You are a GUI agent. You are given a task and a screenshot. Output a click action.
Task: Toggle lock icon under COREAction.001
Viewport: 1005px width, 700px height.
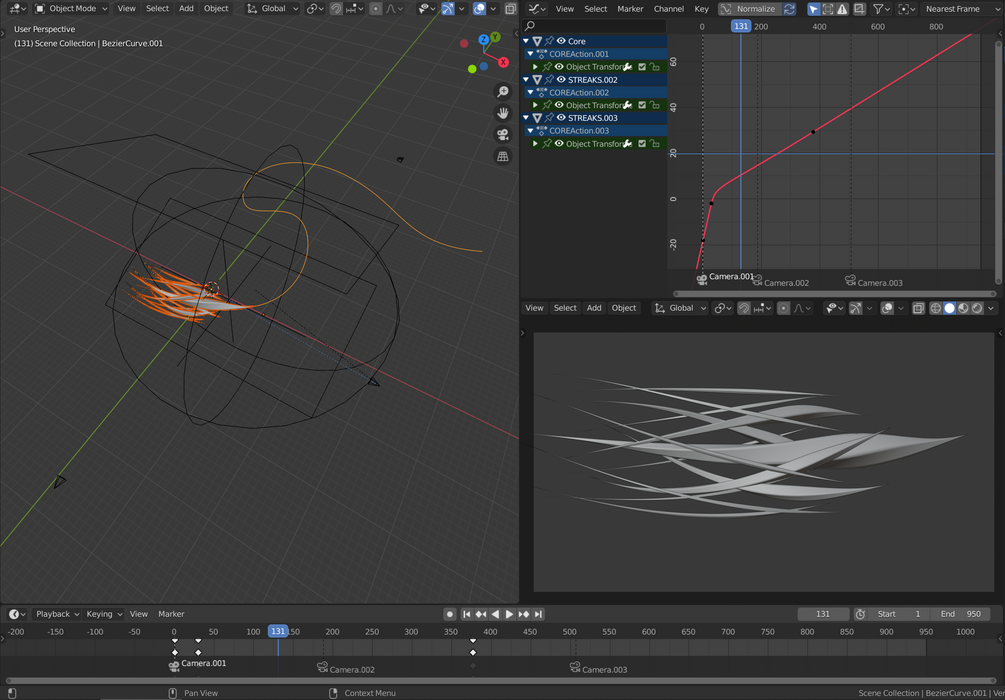[654, 67]
